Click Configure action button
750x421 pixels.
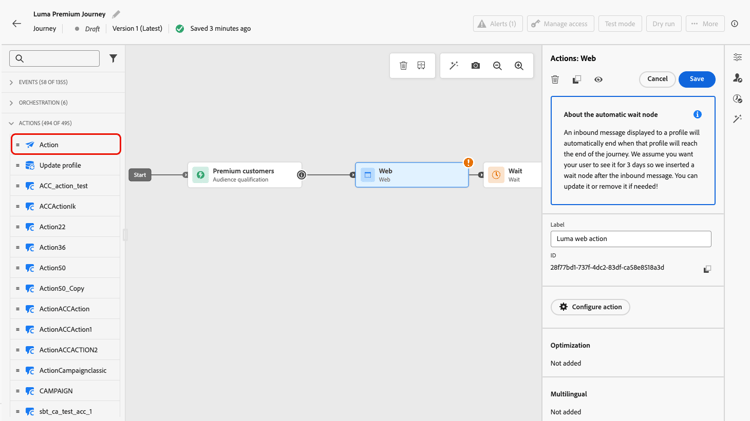point(590,307)
